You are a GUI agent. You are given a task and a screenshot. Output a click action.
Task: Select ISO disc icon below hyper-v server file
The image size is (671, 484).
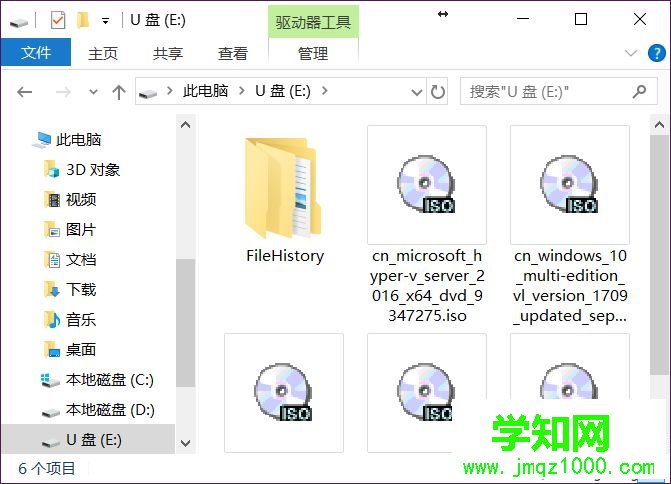coord(425,392)
